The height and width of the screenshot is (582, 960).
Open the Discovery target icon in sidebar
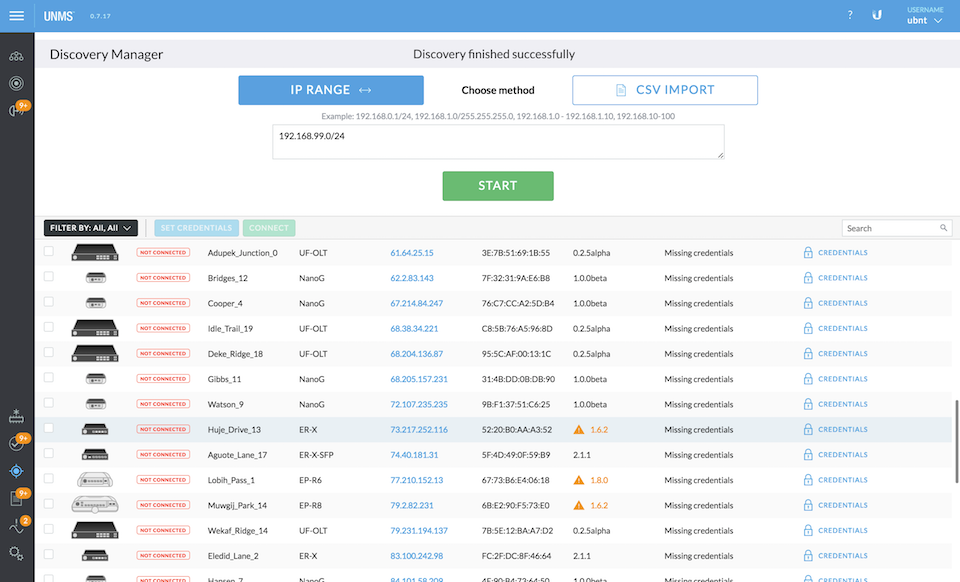click(x=17, y=471)
